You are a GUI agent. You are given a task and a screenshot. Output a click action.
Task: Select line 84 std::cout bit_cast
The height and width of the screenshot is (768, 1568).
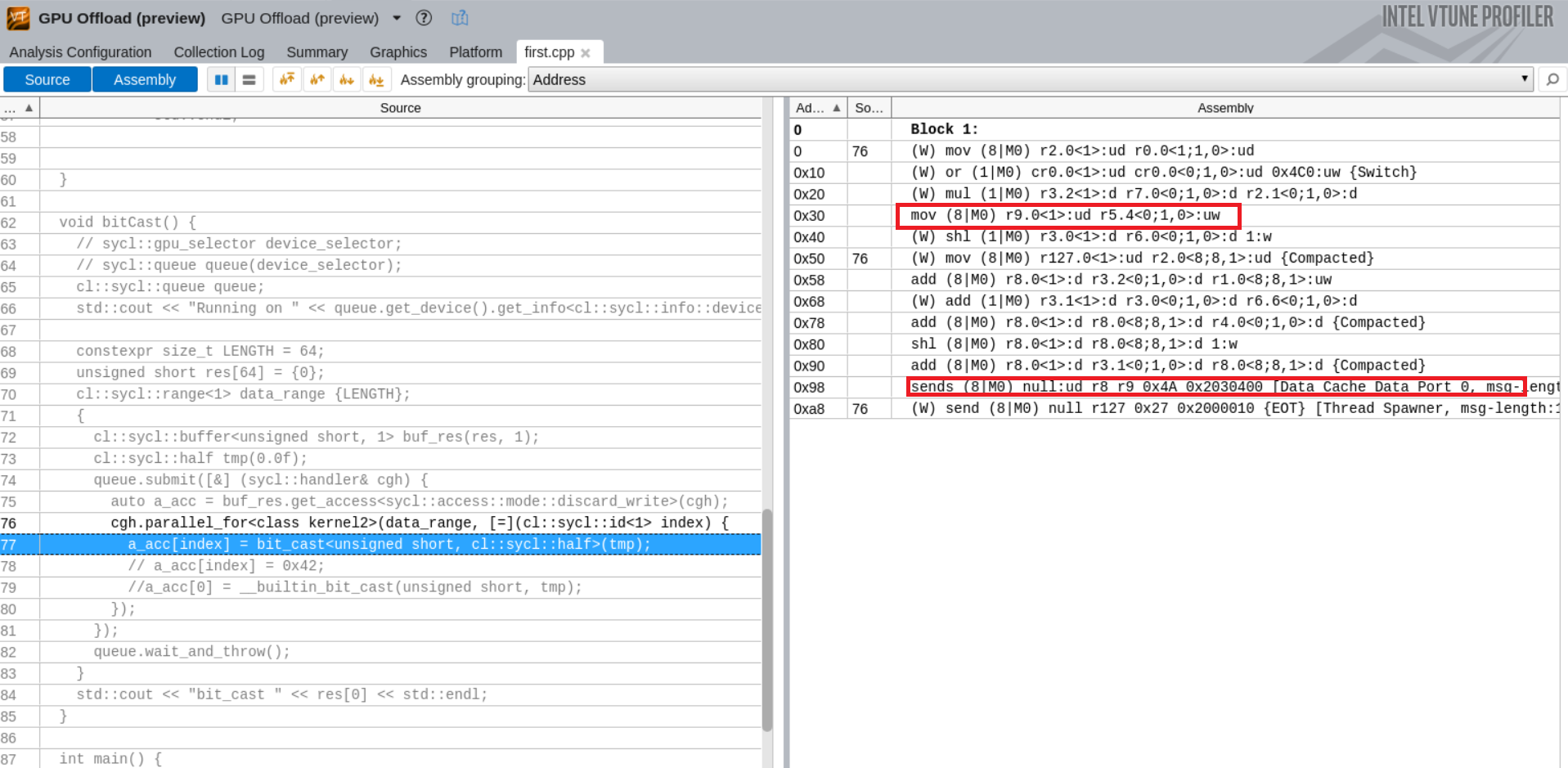pos(380,694)
